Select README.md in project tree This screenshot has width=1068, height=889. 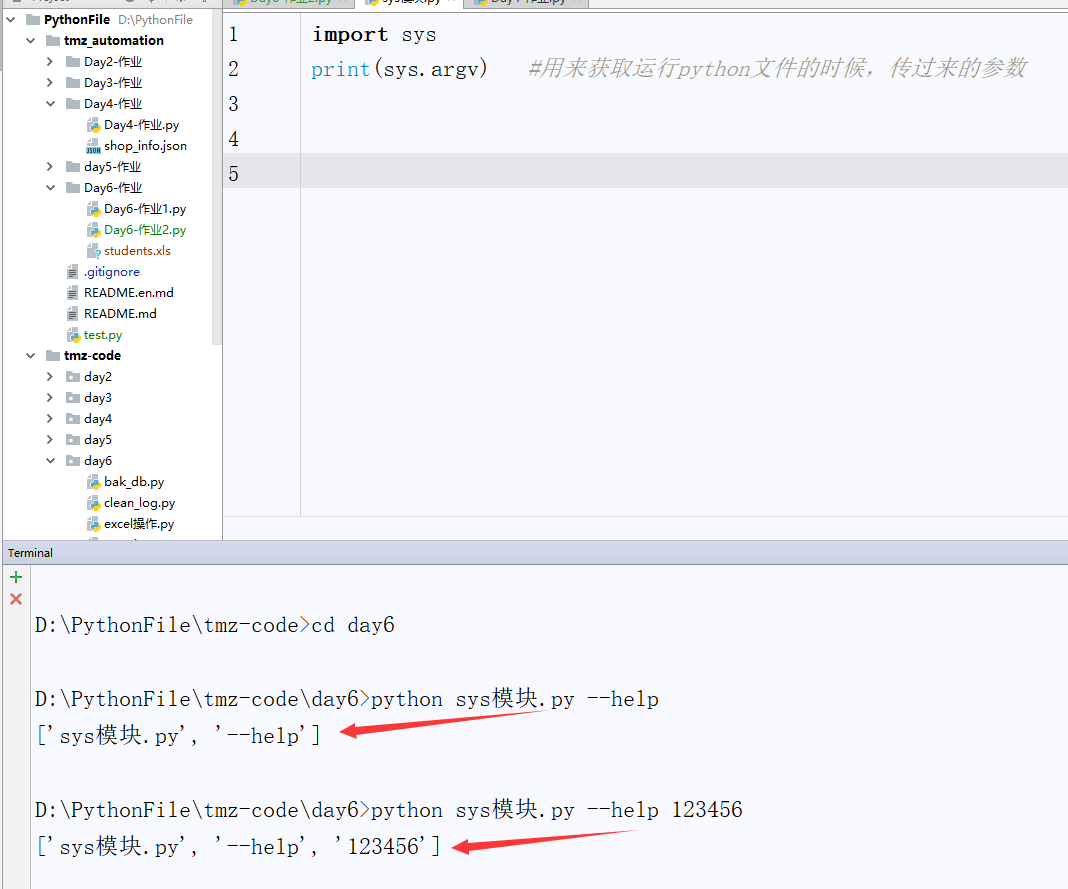120,314
